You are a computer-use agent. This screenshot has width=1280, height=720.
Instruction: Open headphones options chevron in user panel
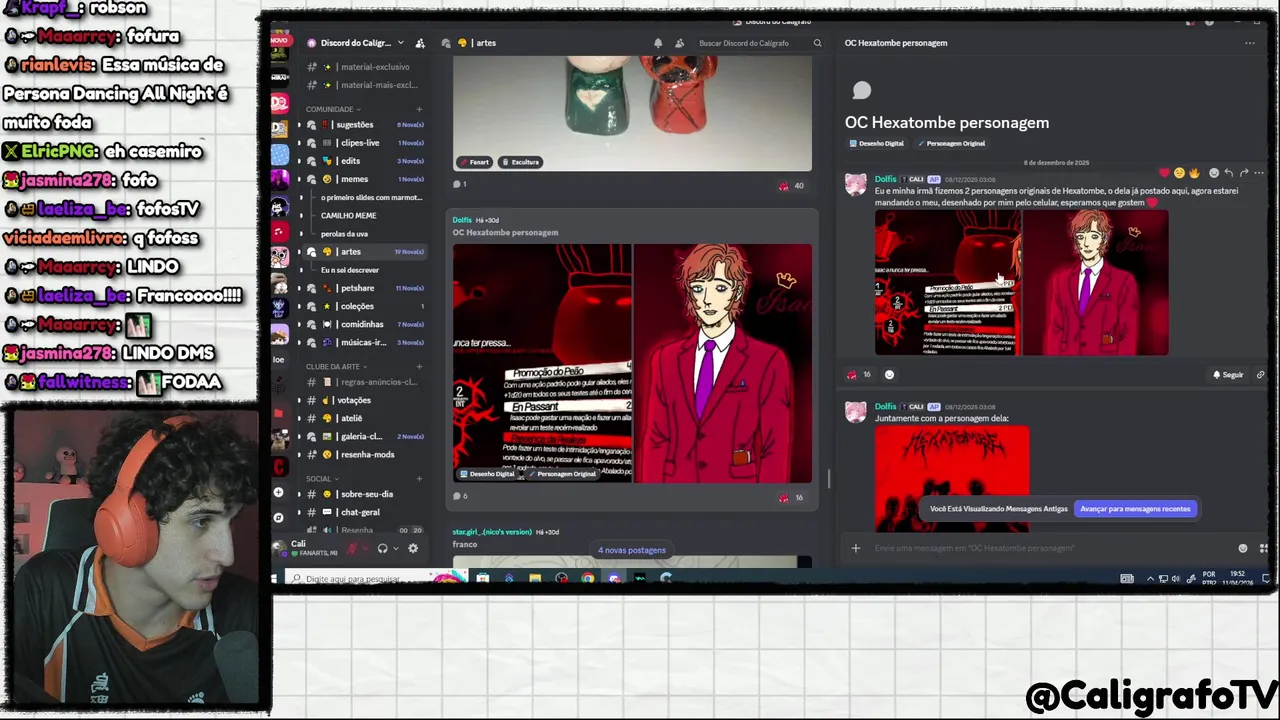(x=395, y=548)
